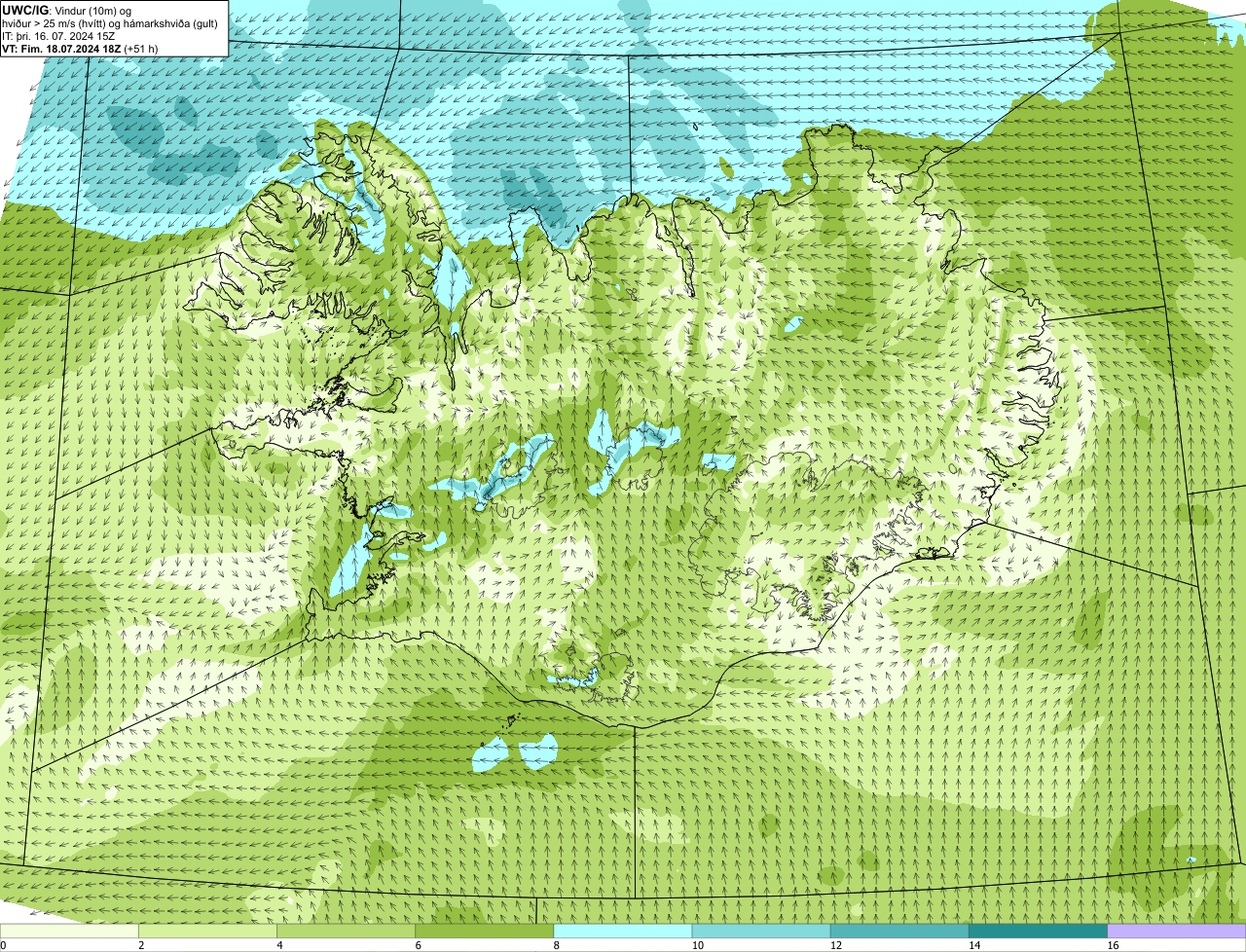Click the 2–4 m/s legend color segment
This screenshot has width=1246, height=952.
(207, 931)
